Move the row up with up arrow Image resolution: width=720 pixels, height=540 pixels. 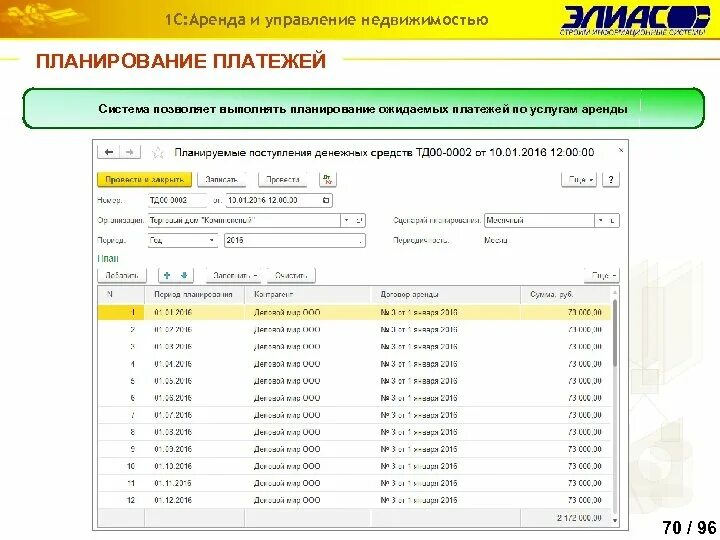(x=167, y=276)
